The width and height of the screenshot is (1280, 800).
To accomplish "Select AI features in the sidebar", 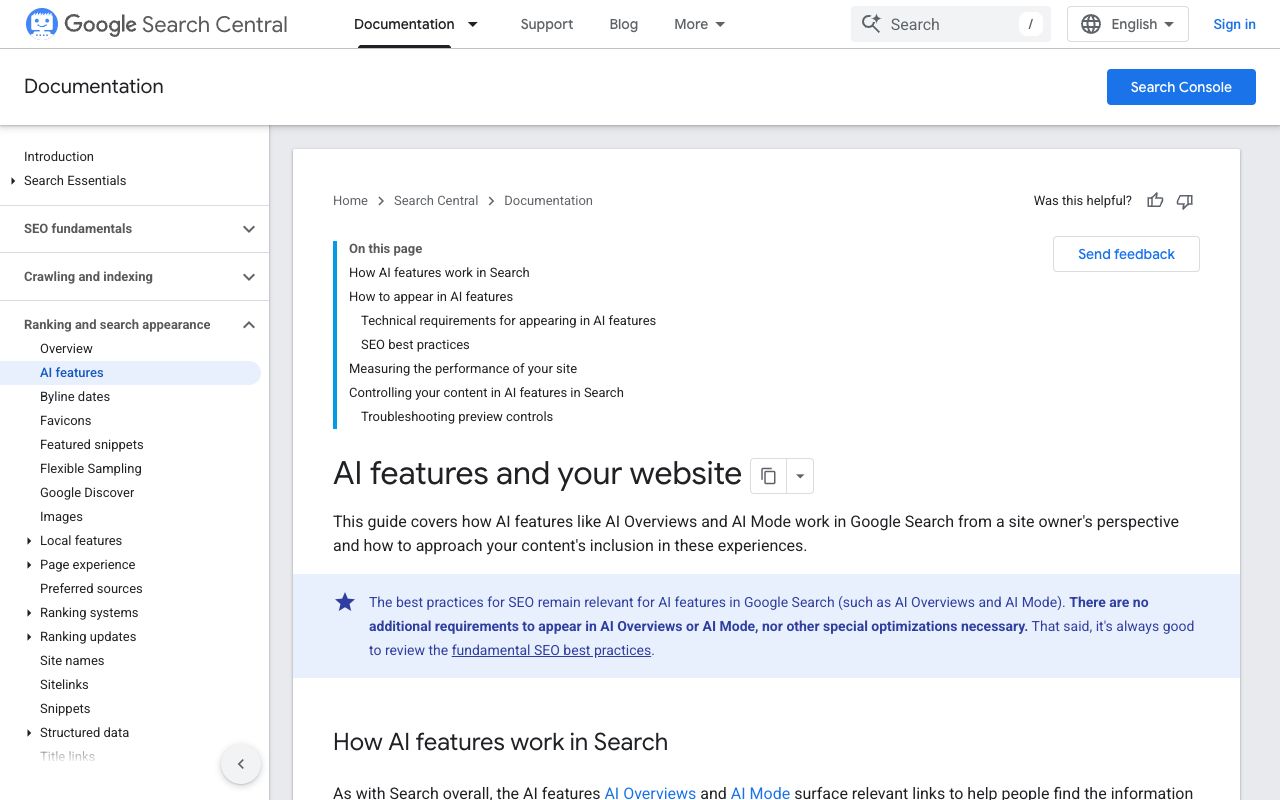I will point(130,373).
